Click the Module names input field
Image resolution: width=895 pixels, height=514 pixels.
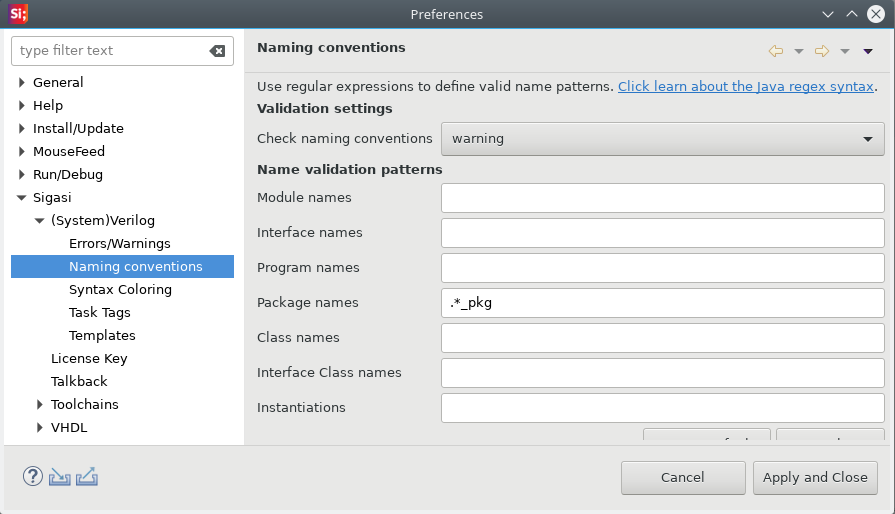coord(663,198)
